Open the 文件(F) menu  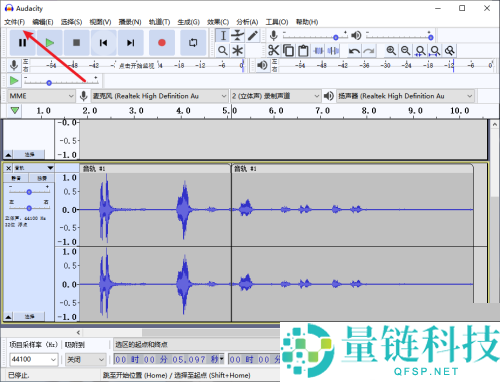tap(15, 22)
